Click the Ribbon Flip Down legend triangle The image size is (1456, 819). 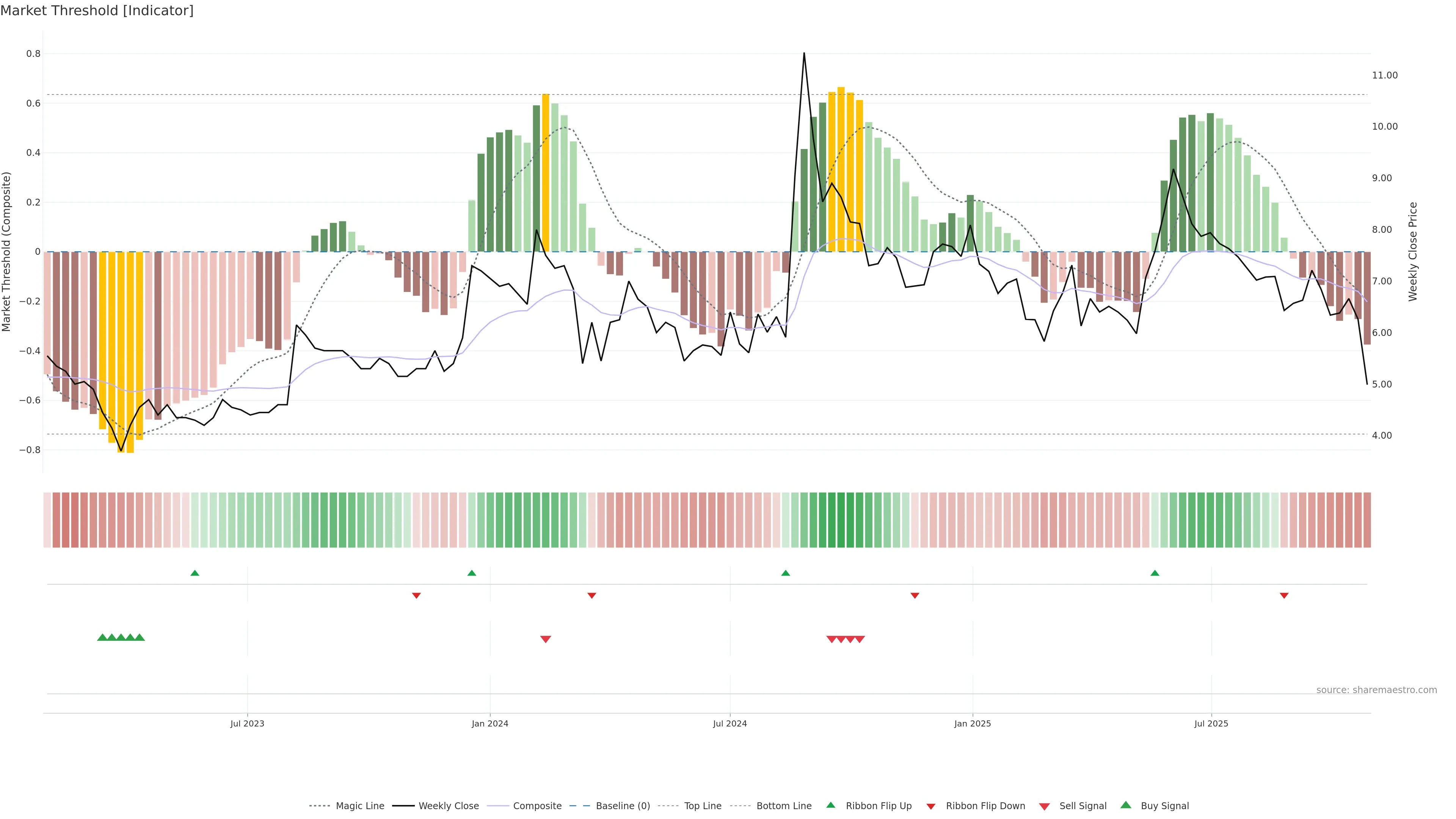[931, 806]
